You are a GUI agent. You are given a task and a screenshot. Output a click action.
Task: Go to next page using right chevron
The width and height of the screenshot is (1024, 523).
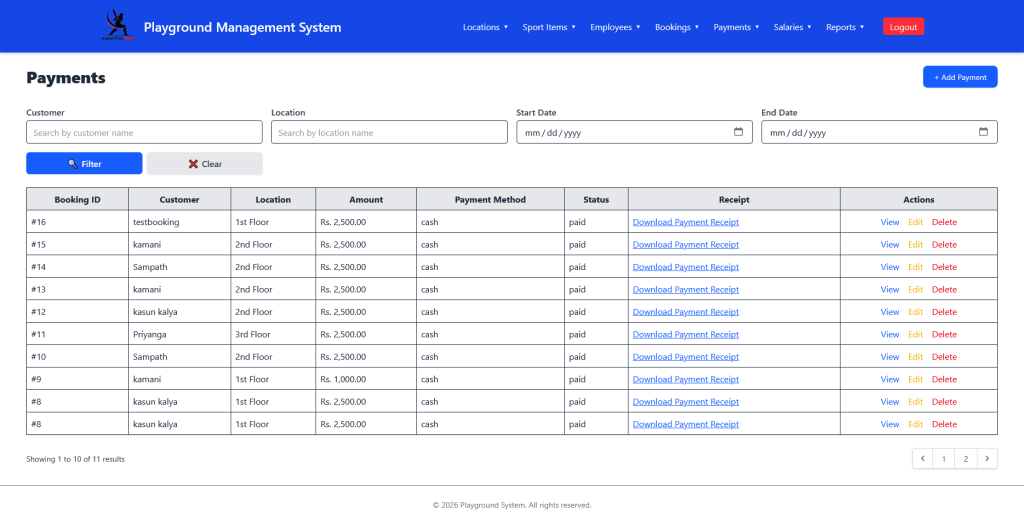coord(987,459)
